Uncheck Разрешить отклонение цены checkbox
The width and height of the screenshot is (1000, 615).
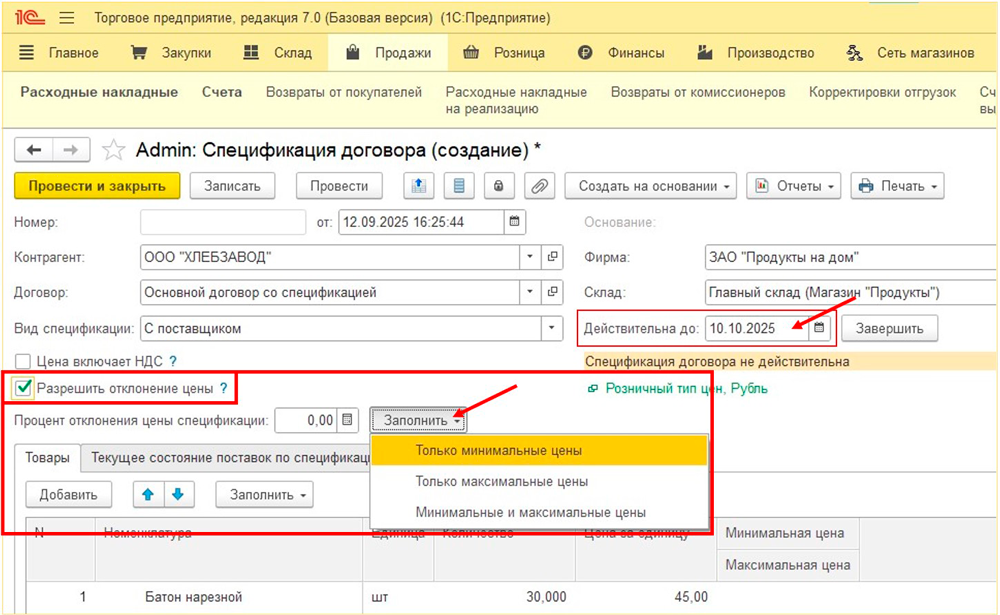24,387
